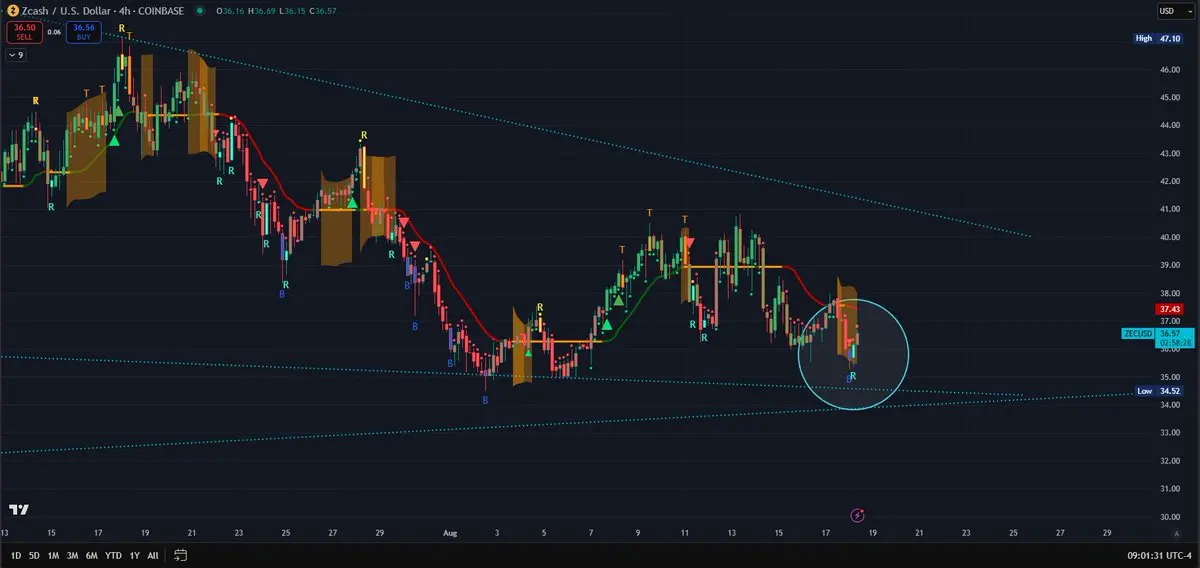Expand the collapsed 9 indicators legend
Screen dimensions: 1200x568
coord(16,55)
